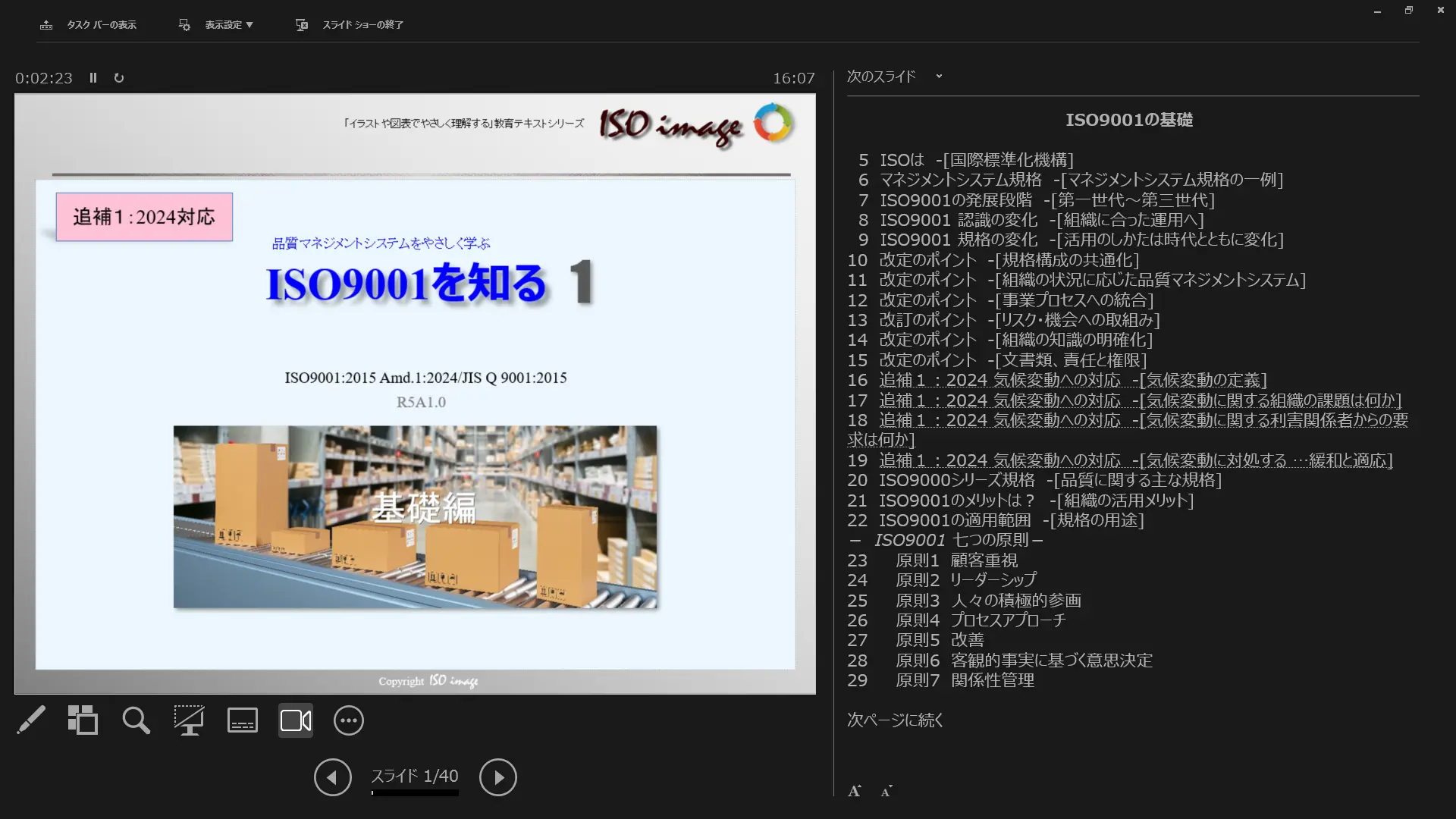The width and height of the screenshot is (1456, 819).
Task: Click notes line 5 ISOは 国際標準化機構
Action: click(966, 160)
